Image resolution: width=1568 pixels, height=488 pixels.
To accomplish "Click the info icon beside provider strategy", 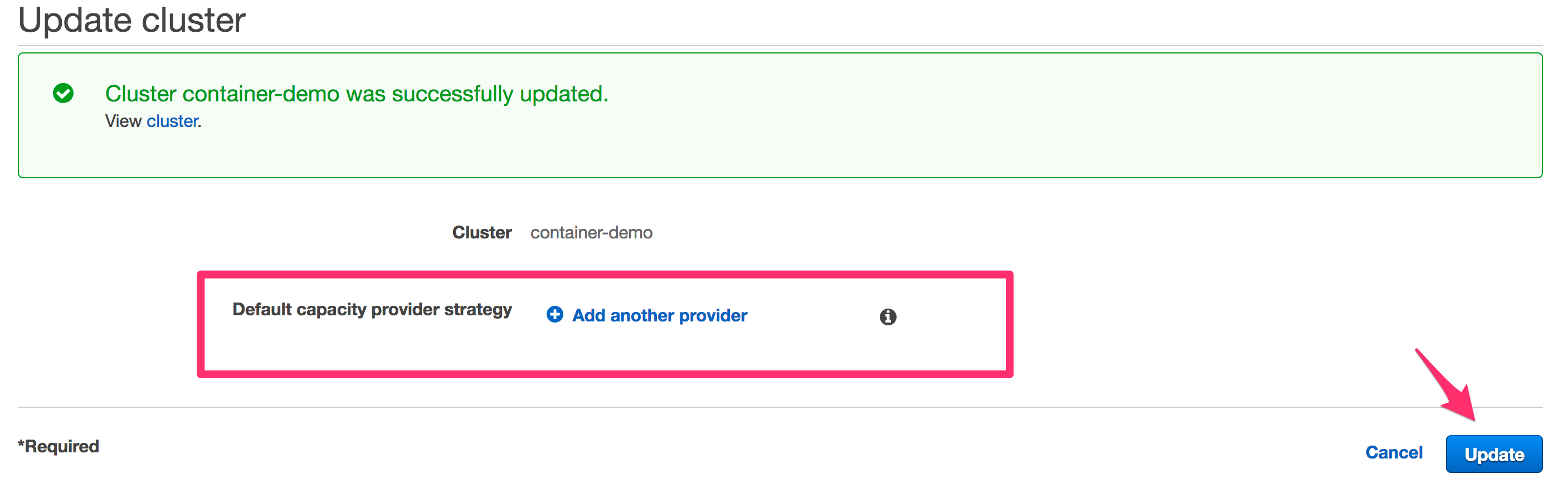I will [x=888, y=316].
